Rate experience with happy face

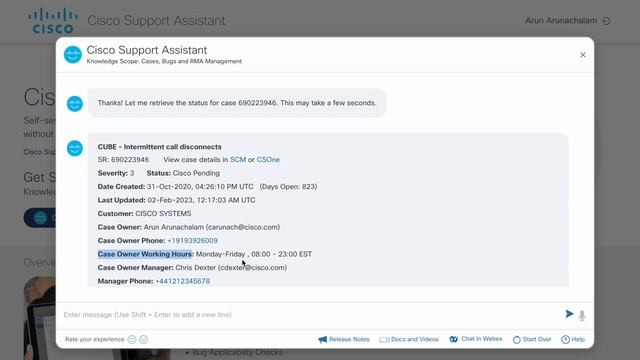tap(132, 340)
